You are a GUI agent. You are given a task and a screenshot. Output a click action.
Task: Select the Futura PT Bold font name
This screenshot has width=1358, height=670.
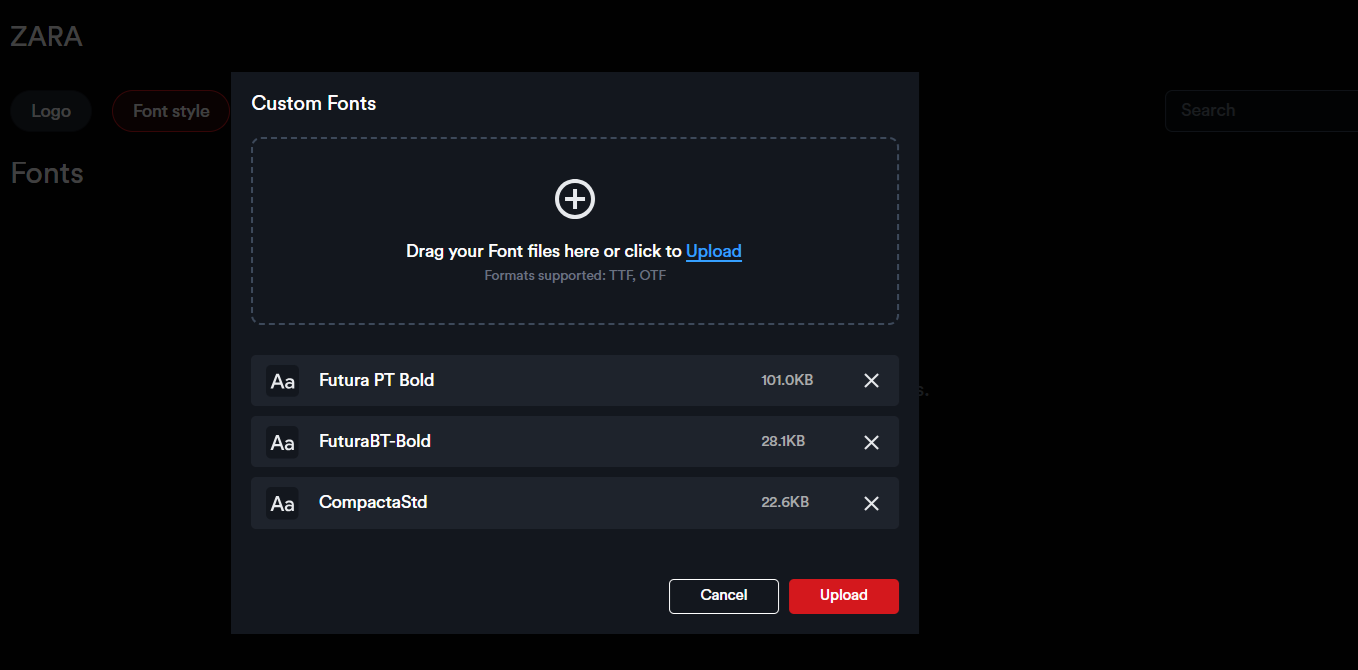(x=376, y=380)
